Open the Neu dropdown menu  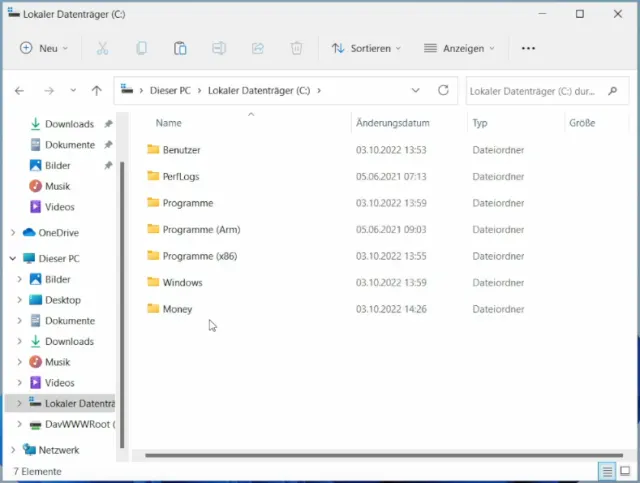[44, 48]
